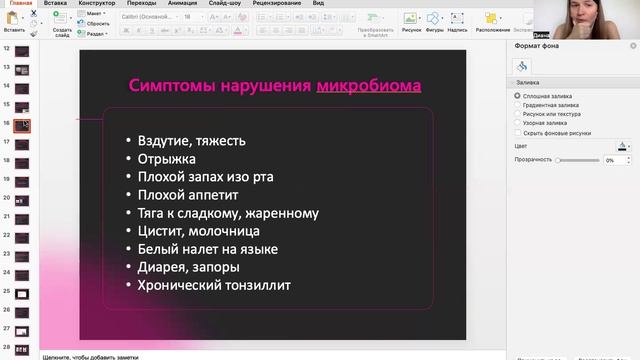Open the Создать слайд dropdown arrow
Viewport: 640px width, 360px height.
[71, 18]
